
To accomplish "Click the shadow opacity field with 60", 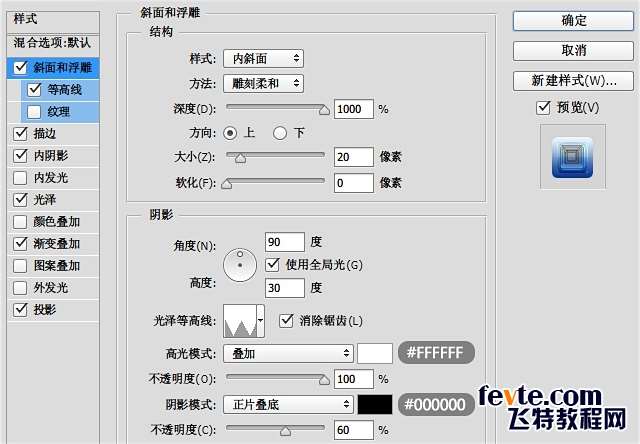I will [353, 430].
